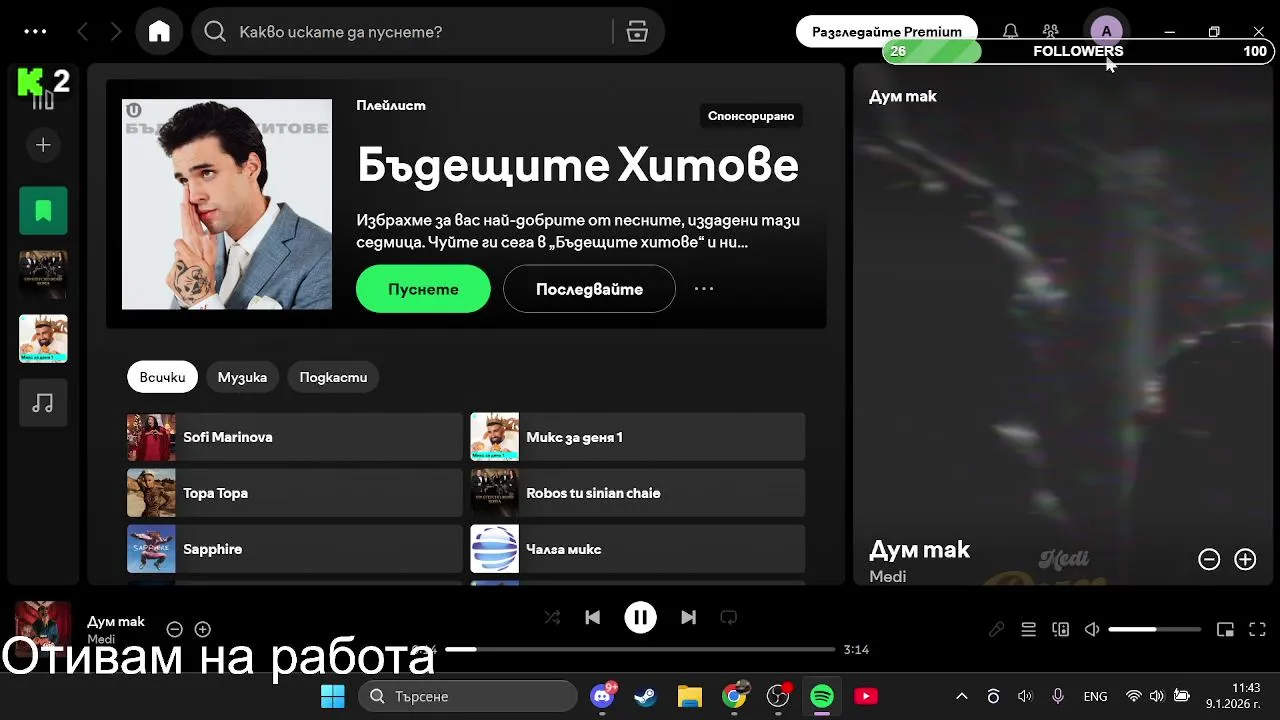
Task: Click the bottom player plus icon
Action: click(x=203, y=629)
